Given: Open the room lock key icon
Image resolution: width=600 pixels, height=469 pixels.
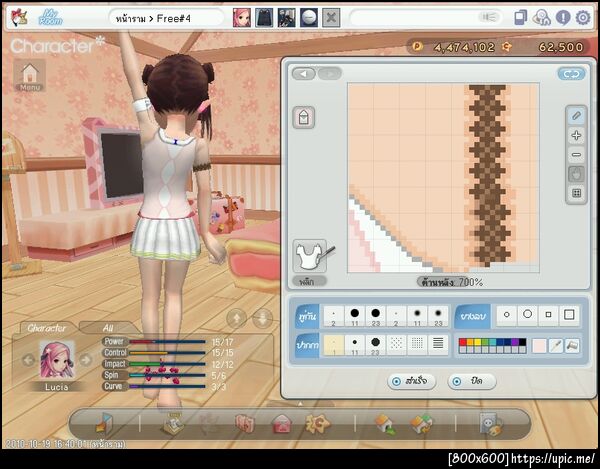Looking at the screenshot, I should [x=491, y=424].
